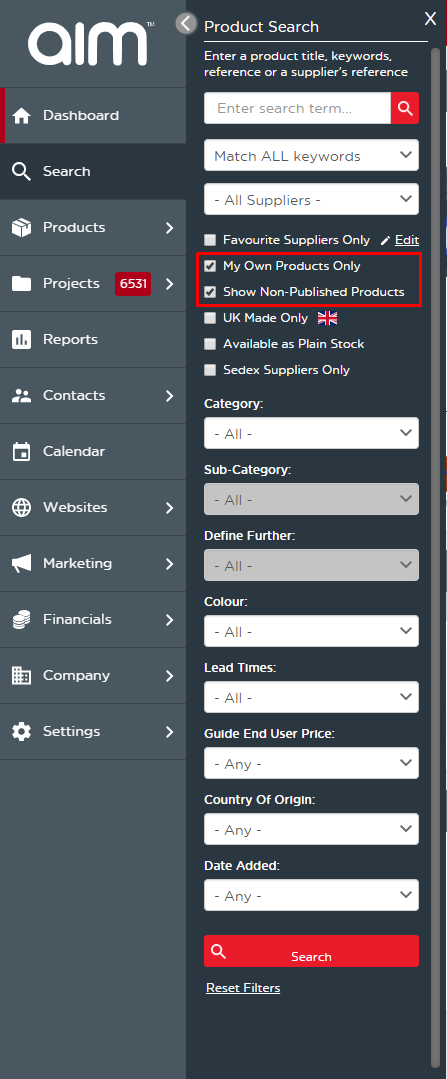Click the Marketing megaphone icon
Viewport: 447px width, 1079px height.
pyautogui.click(x=21, y=564)
